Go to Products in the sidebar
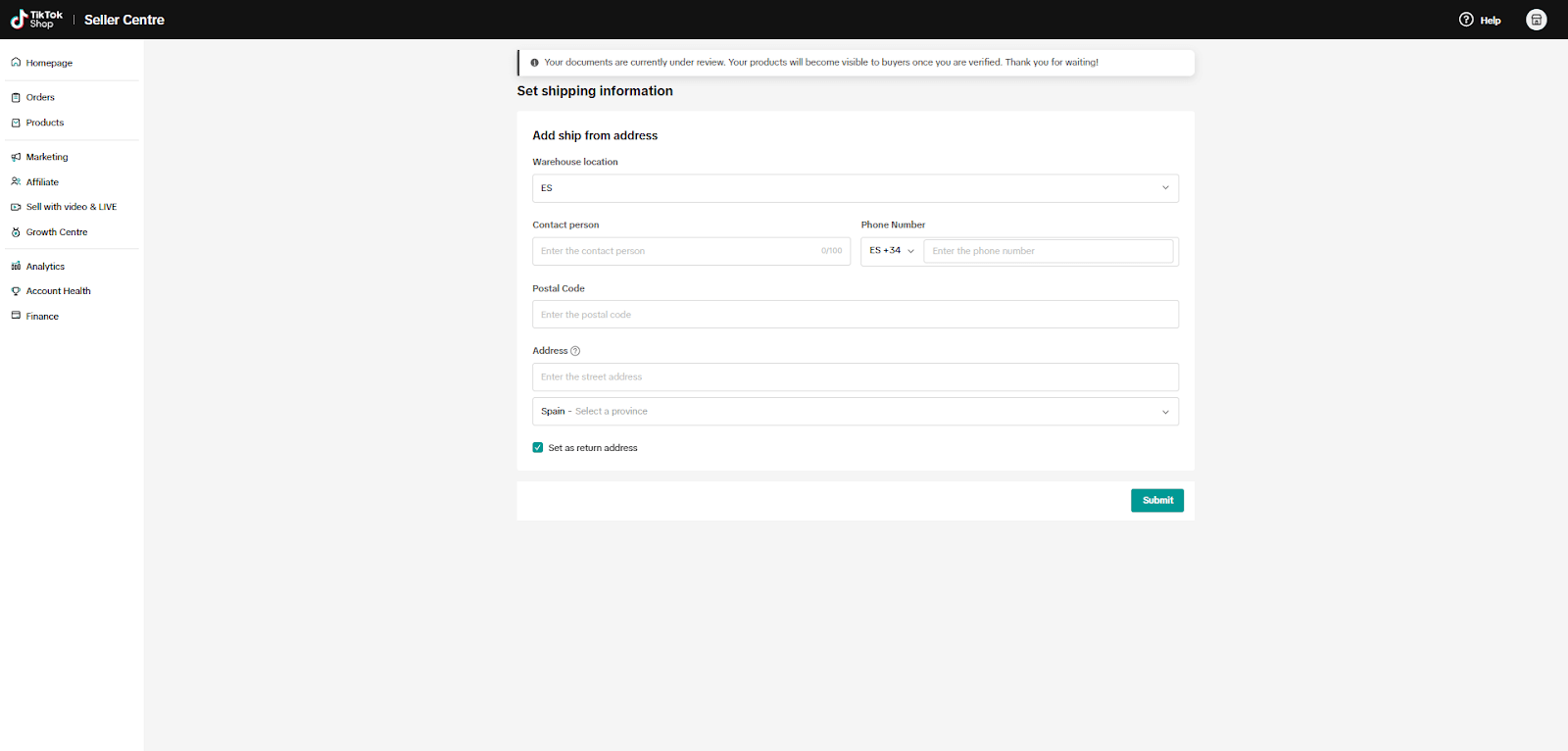1568x751 pixels. [45, 123]
